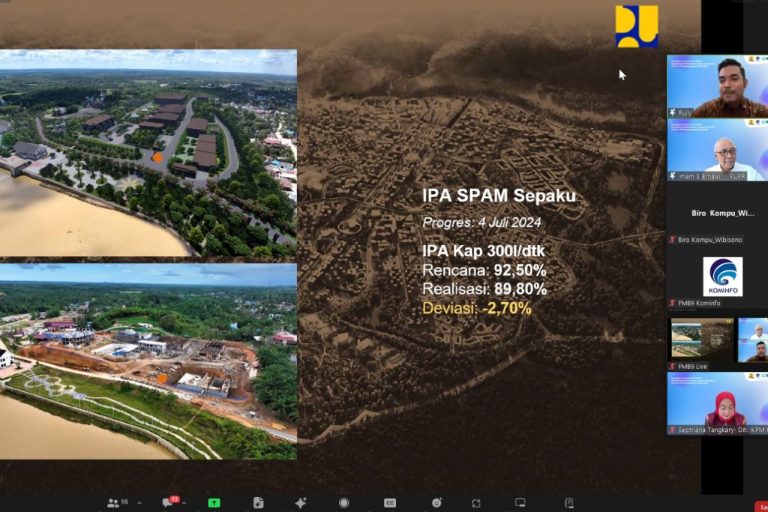768x512 pixels.
Task: Toggle meeting recording with the Record button
Action: 344,502
